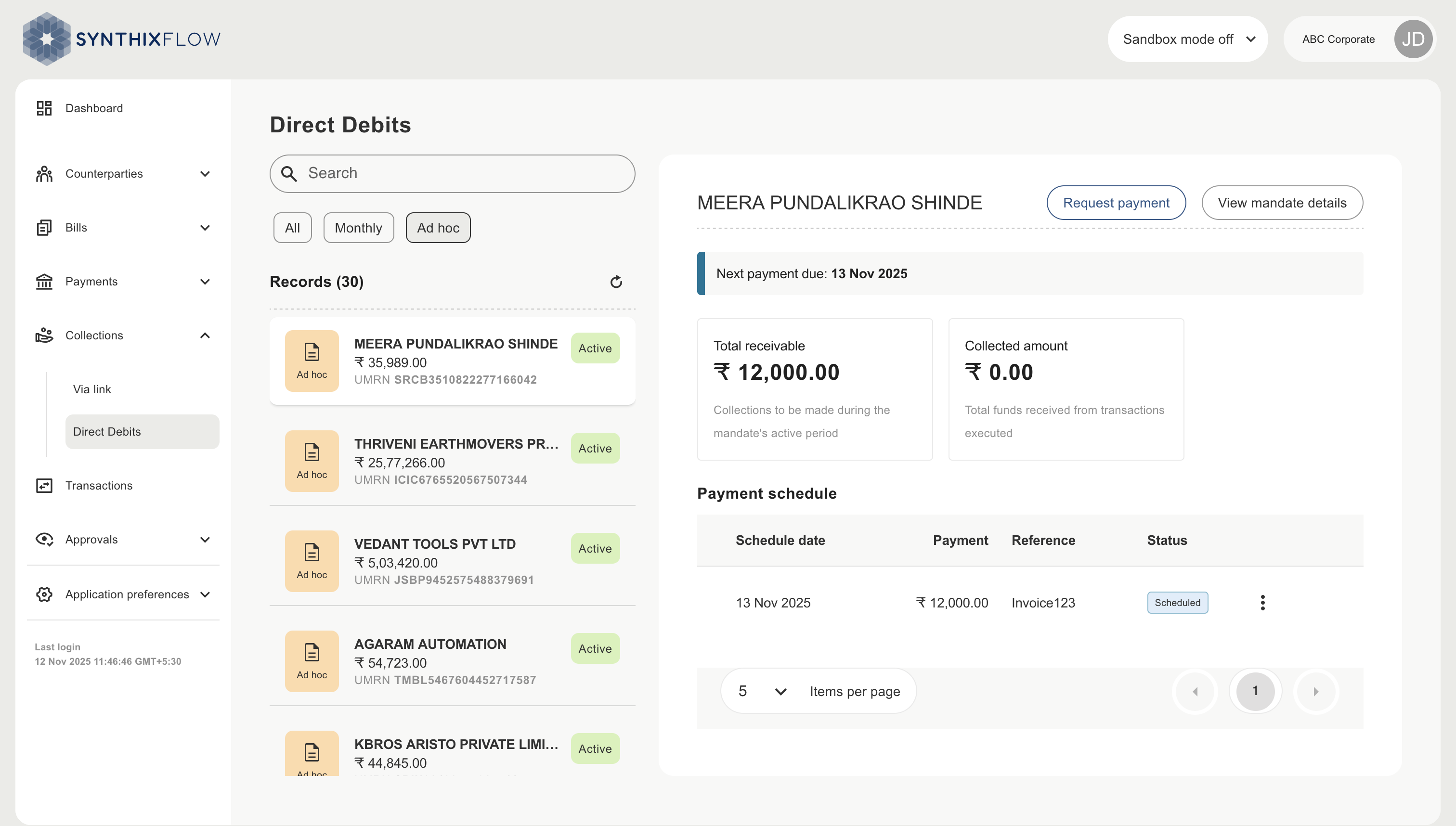The image size is (1456, 826).
Task: Click View mandate details button
Action: (x=1282, y=203)
